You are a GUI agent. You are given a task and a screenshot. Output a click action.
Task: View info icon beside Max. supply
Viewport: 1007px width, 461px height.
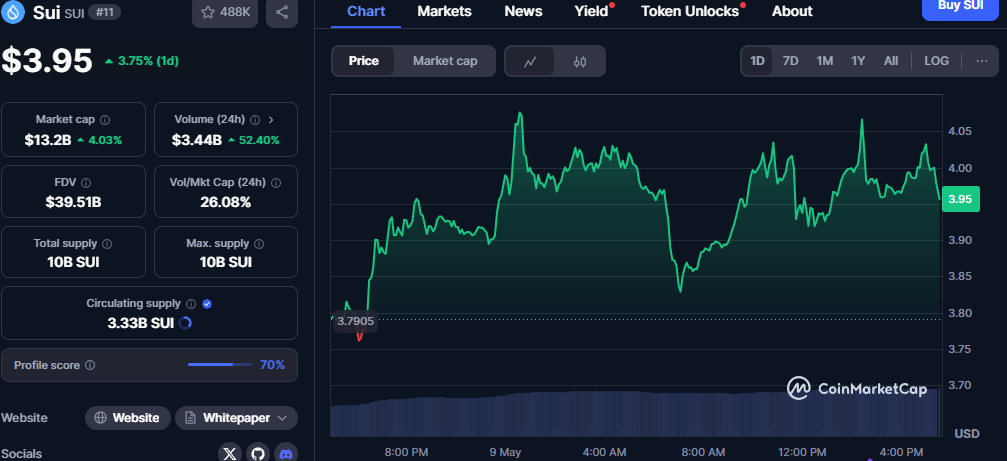tap(259, 244)
